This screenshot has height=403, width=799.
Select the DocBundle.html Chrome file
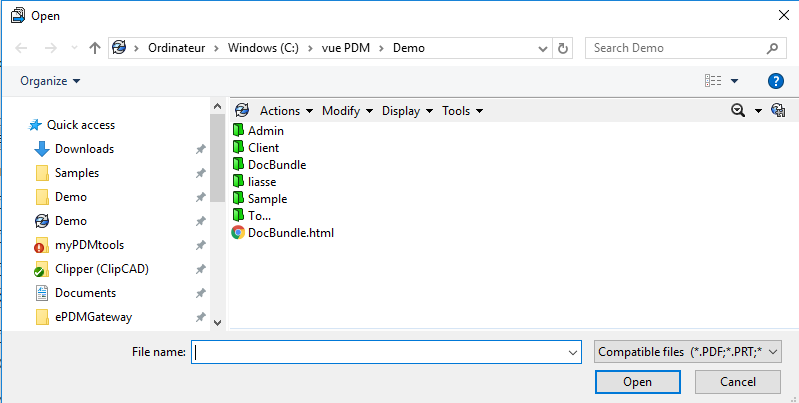pyautogui.click(x=290, y=233)
